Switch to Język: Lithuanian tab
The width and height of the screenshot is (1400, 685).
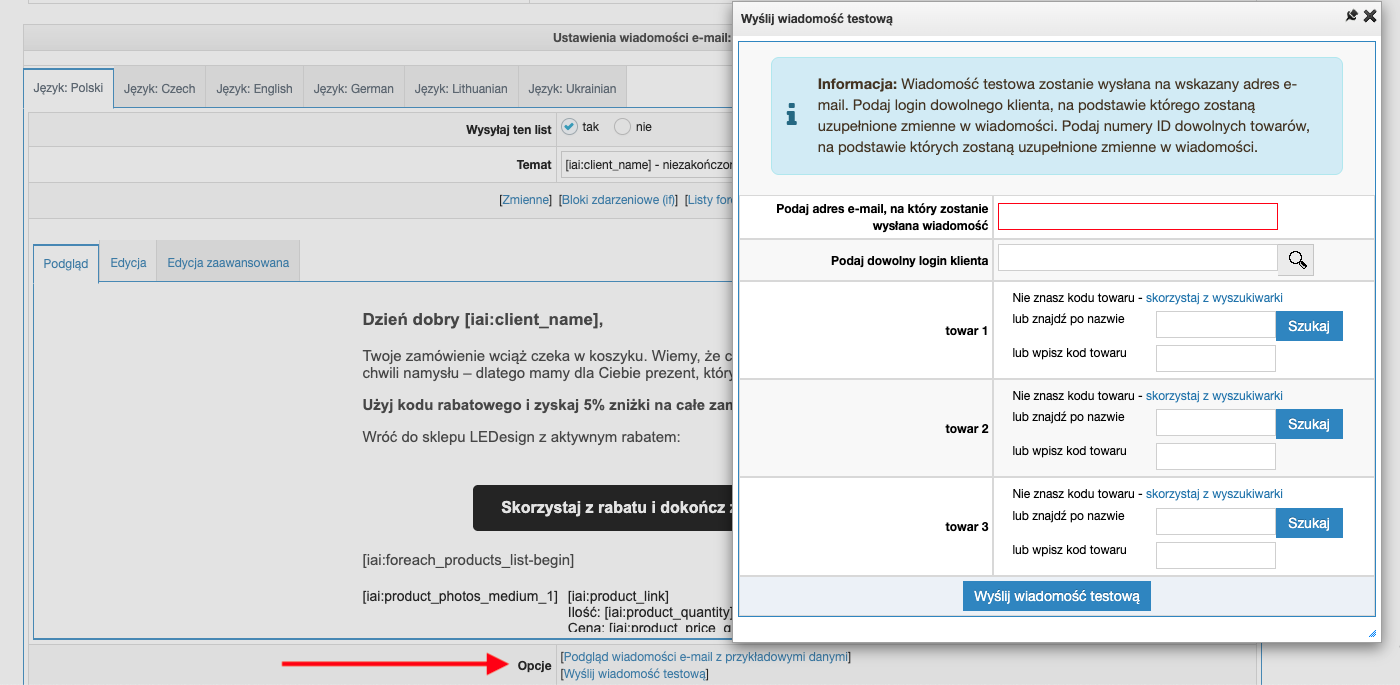(461, 88)
